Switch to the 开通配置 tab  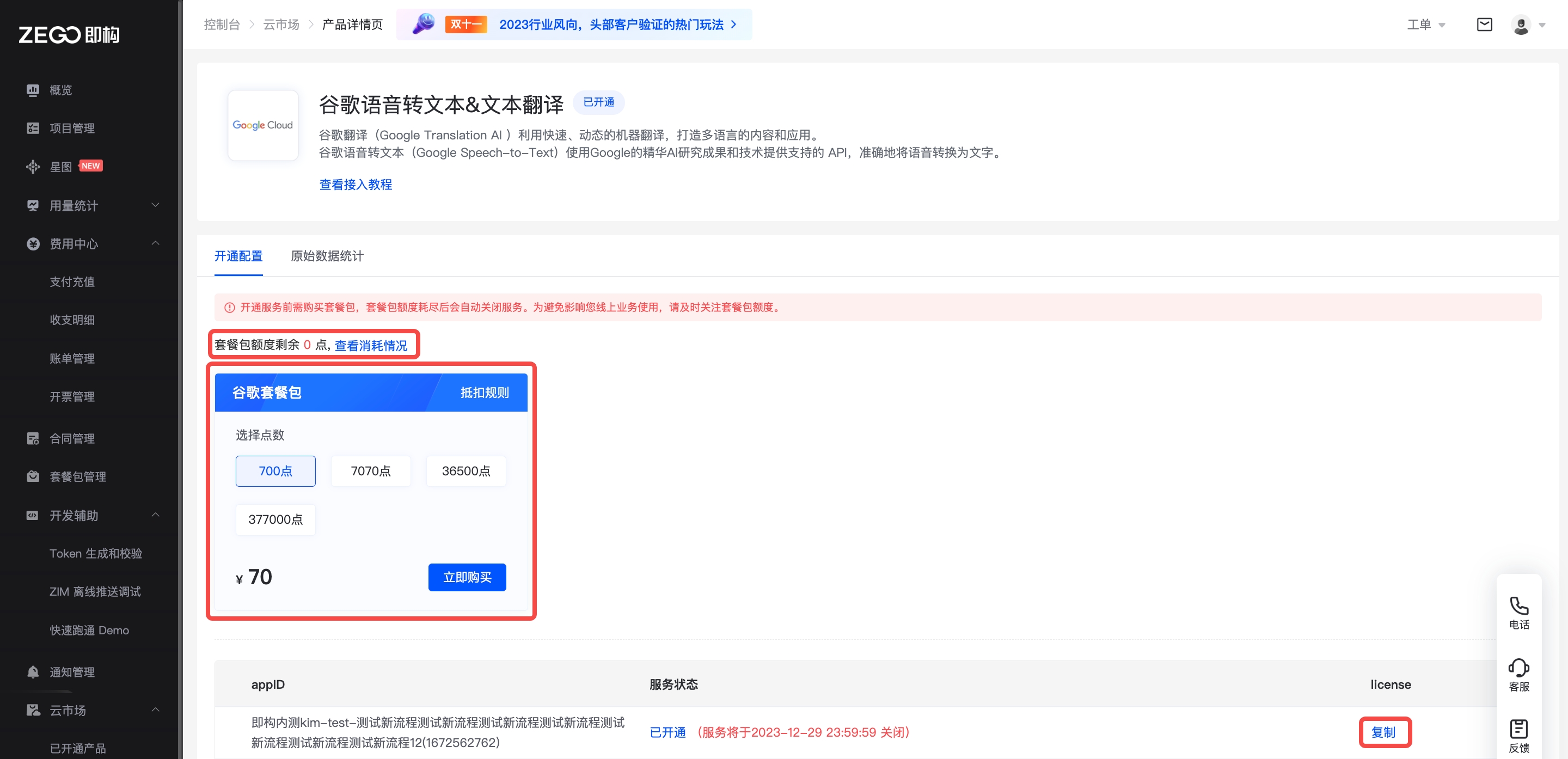coord(238,256)
